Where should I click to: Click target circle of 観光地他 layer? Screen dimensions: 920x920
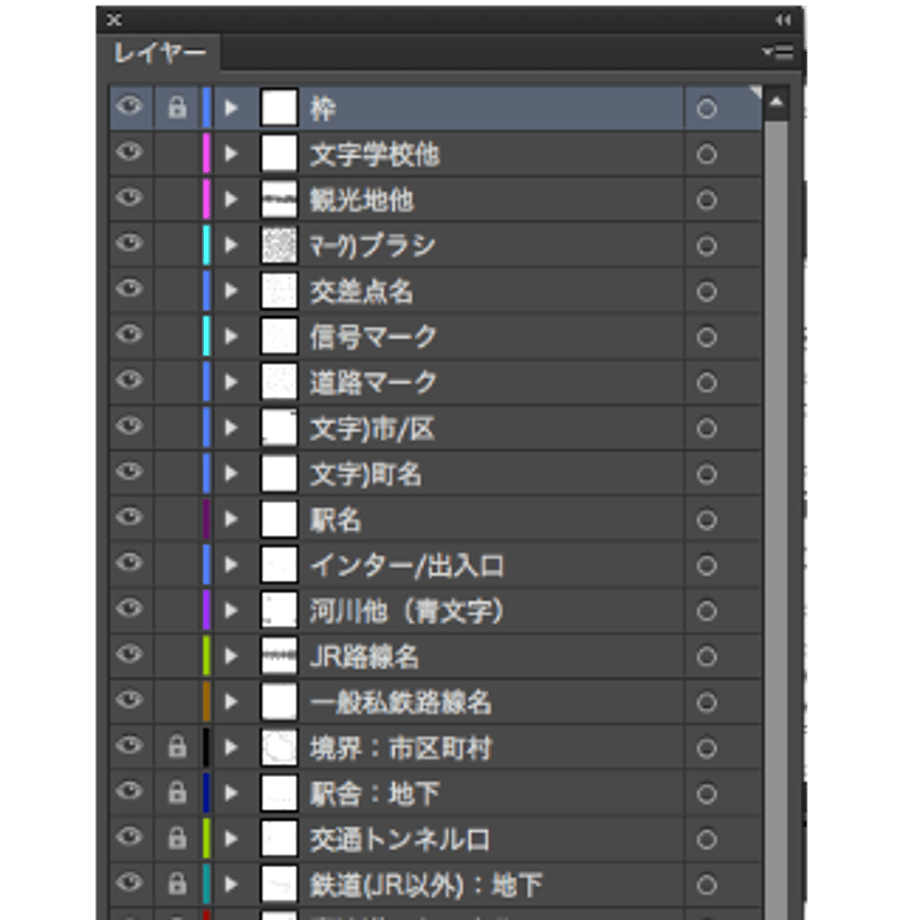click(x=706, y=200)
